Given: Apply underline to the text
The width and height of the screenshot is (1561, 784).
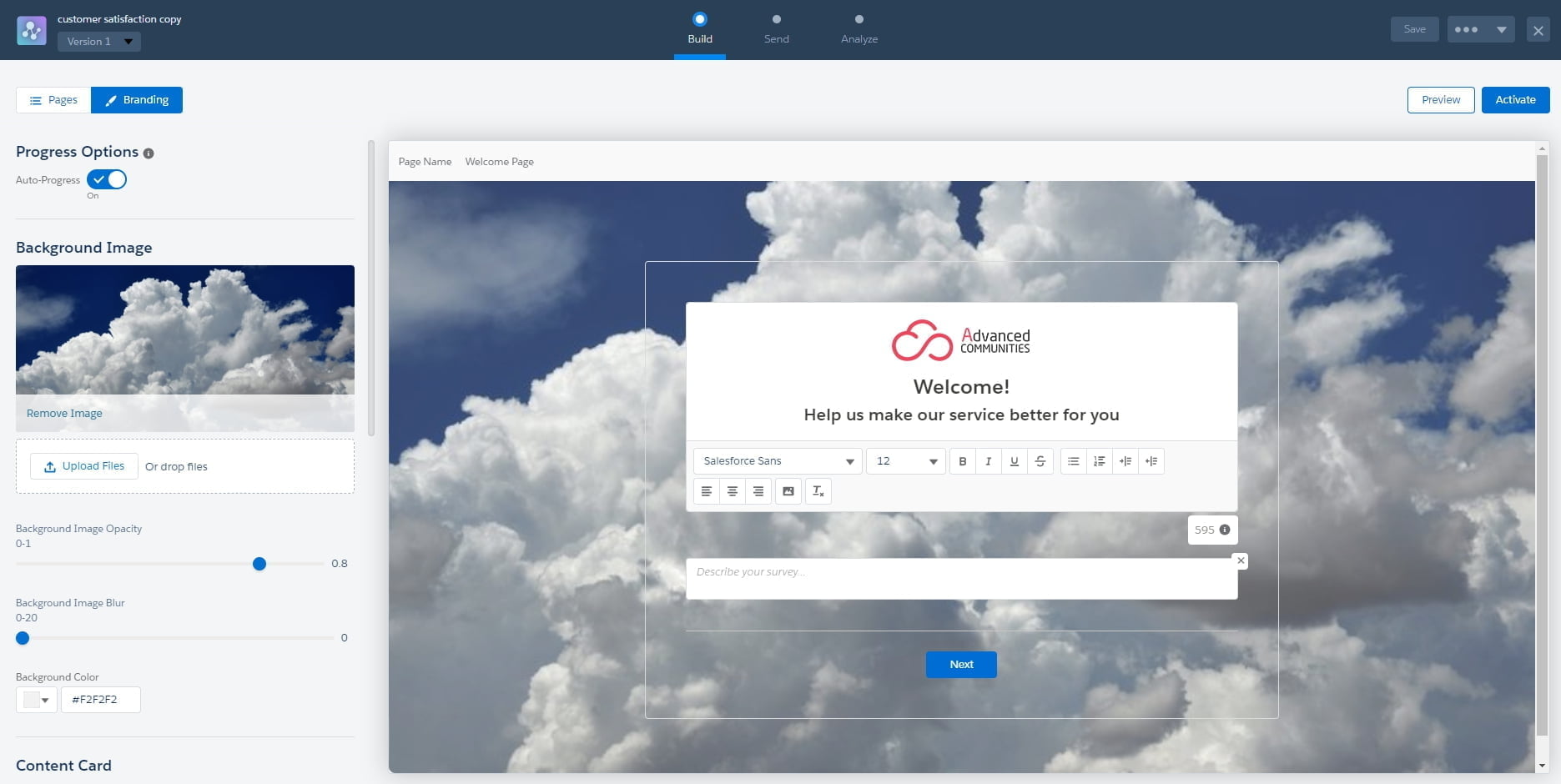Looking at the screenshot, I should 1014,461.
